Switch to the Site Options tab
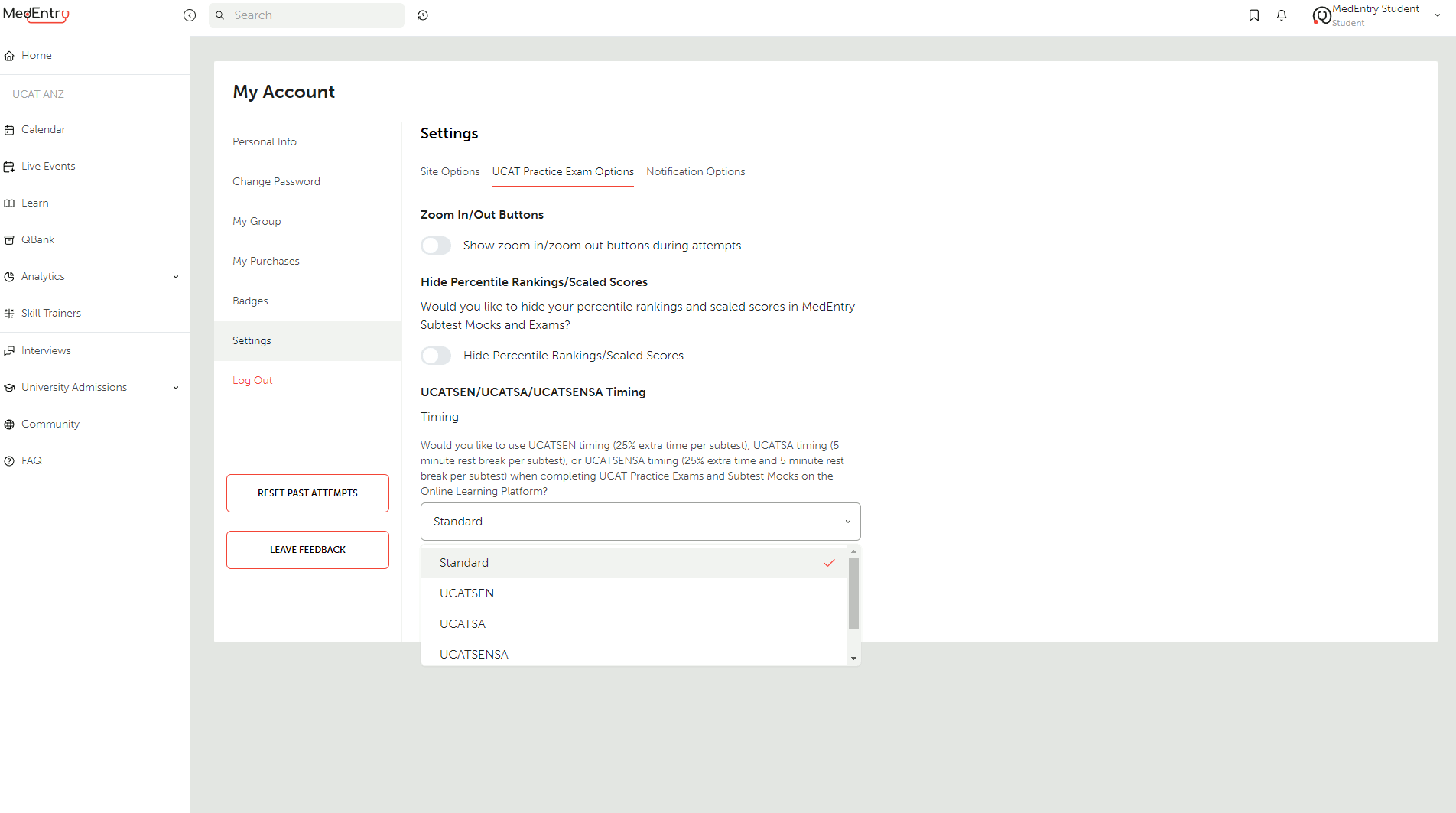This screenshot has width=1456, height=813. (450, 171)
